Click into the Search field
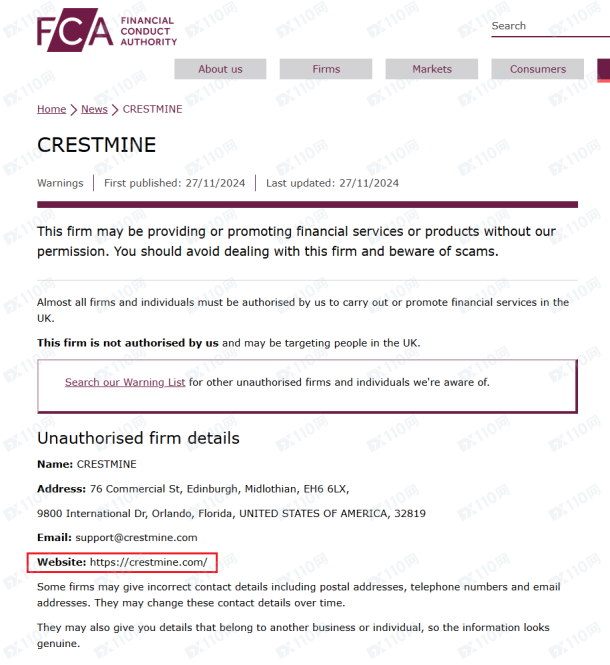 (x=550, y=26)
